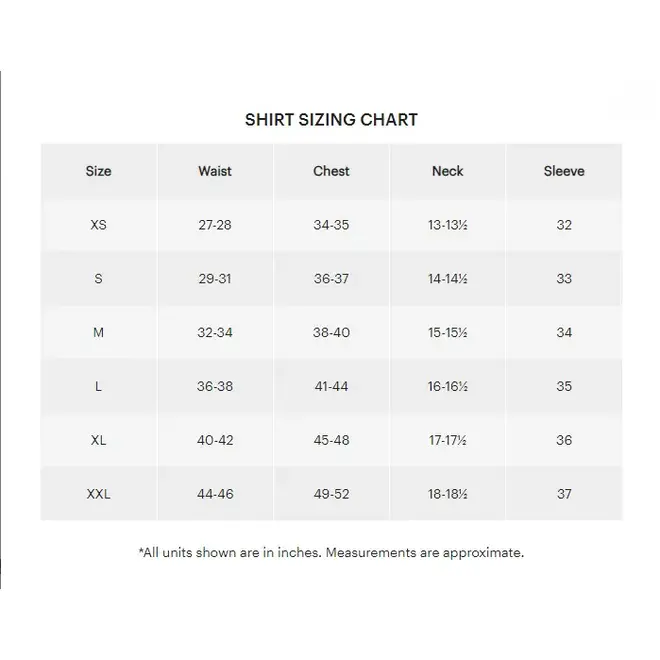Click chest measurement 49-52 for size XXL

click(x=331, y=494)
